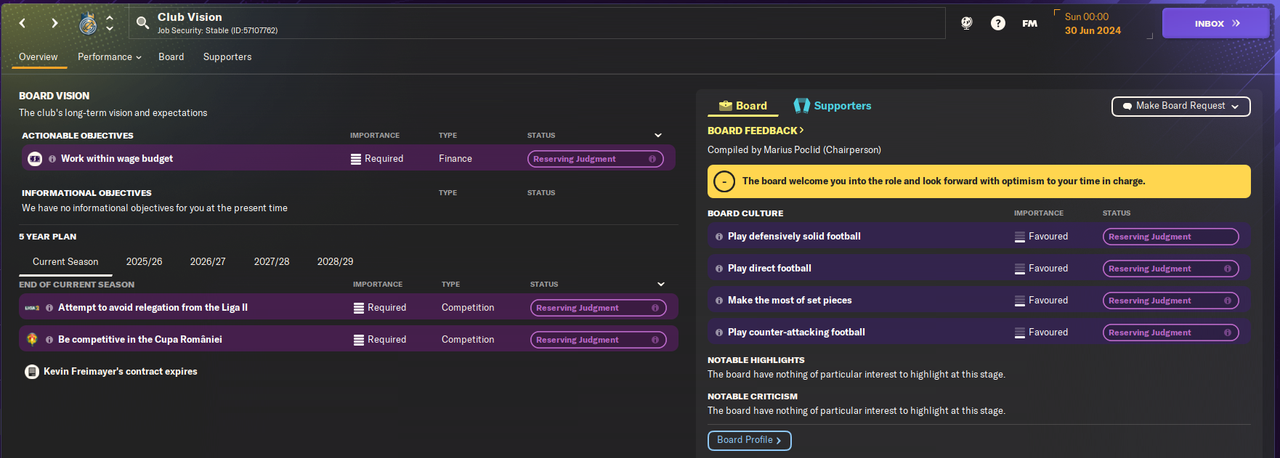Viewport: 1280px width, 458px height.
Task: Open the Board Profile link
Action: click(x=749, y=440)
